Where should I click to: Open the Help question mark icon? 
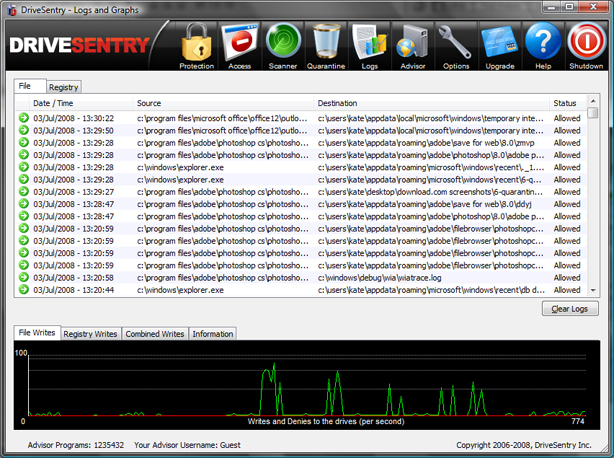[x=543, y=46]
